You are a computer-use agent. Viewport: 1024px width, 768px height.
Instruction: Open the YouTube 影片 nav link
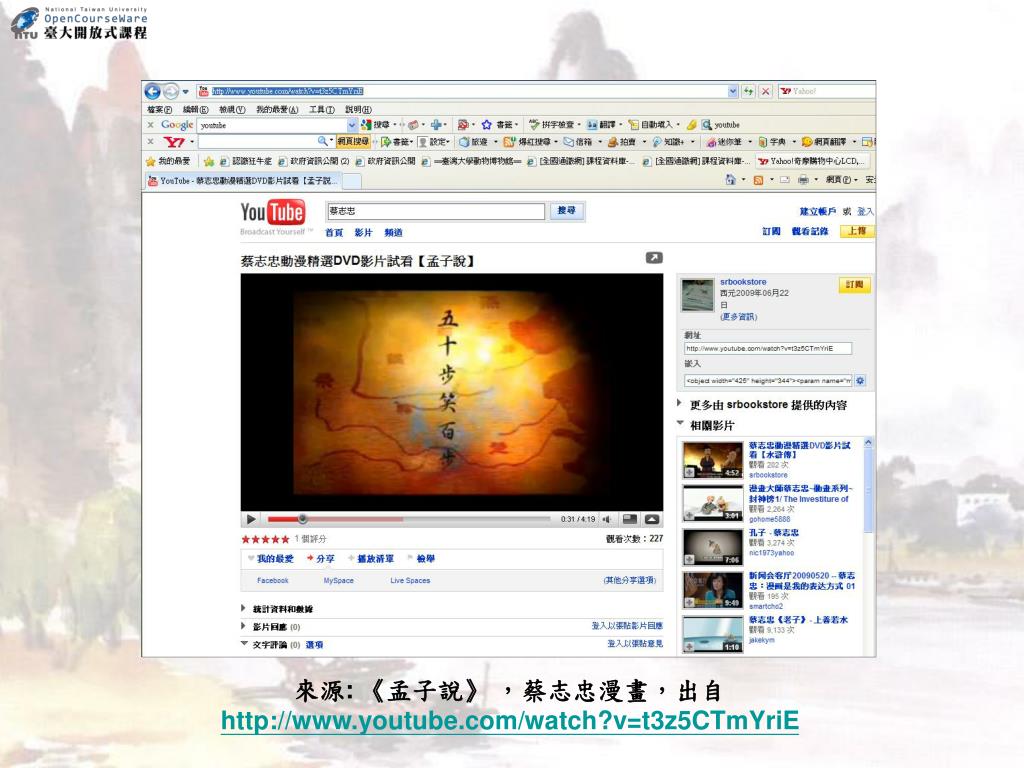pyautogui.click(x=363, y=232)
